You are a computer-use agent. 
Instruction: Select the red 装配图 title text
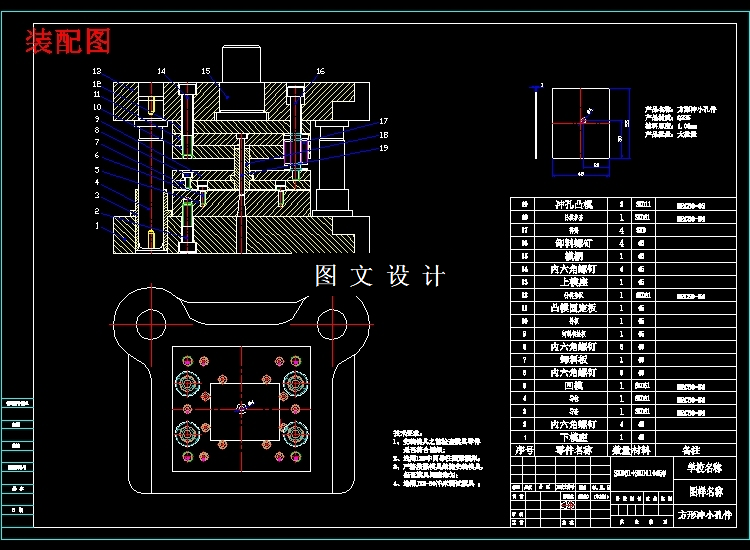point(68,41)
